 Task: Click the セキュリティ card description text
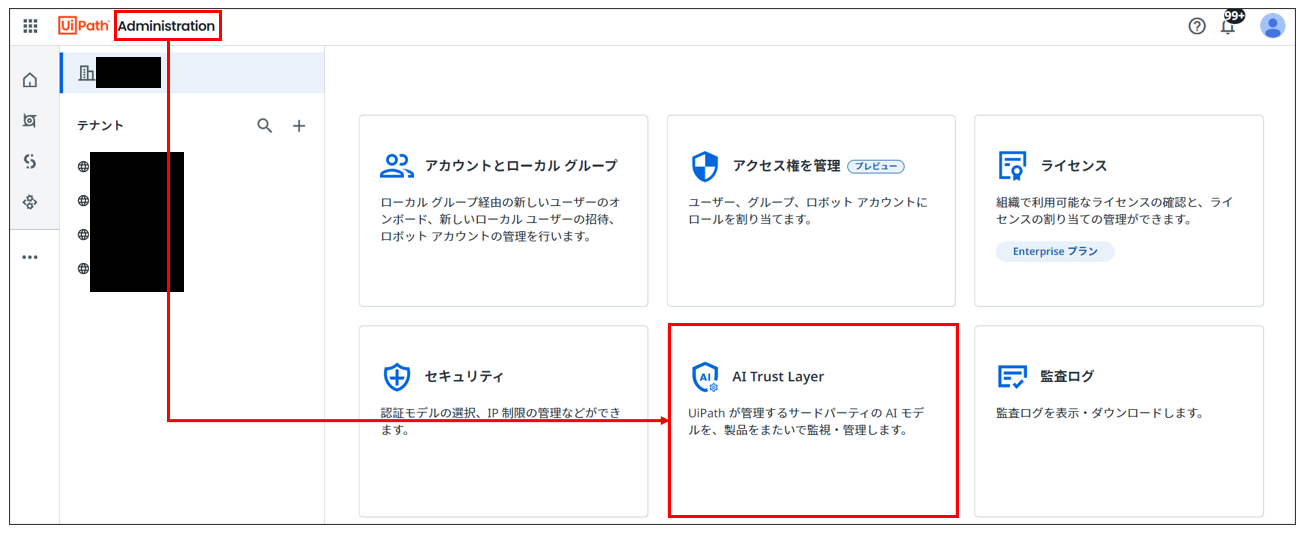(500, 422)
